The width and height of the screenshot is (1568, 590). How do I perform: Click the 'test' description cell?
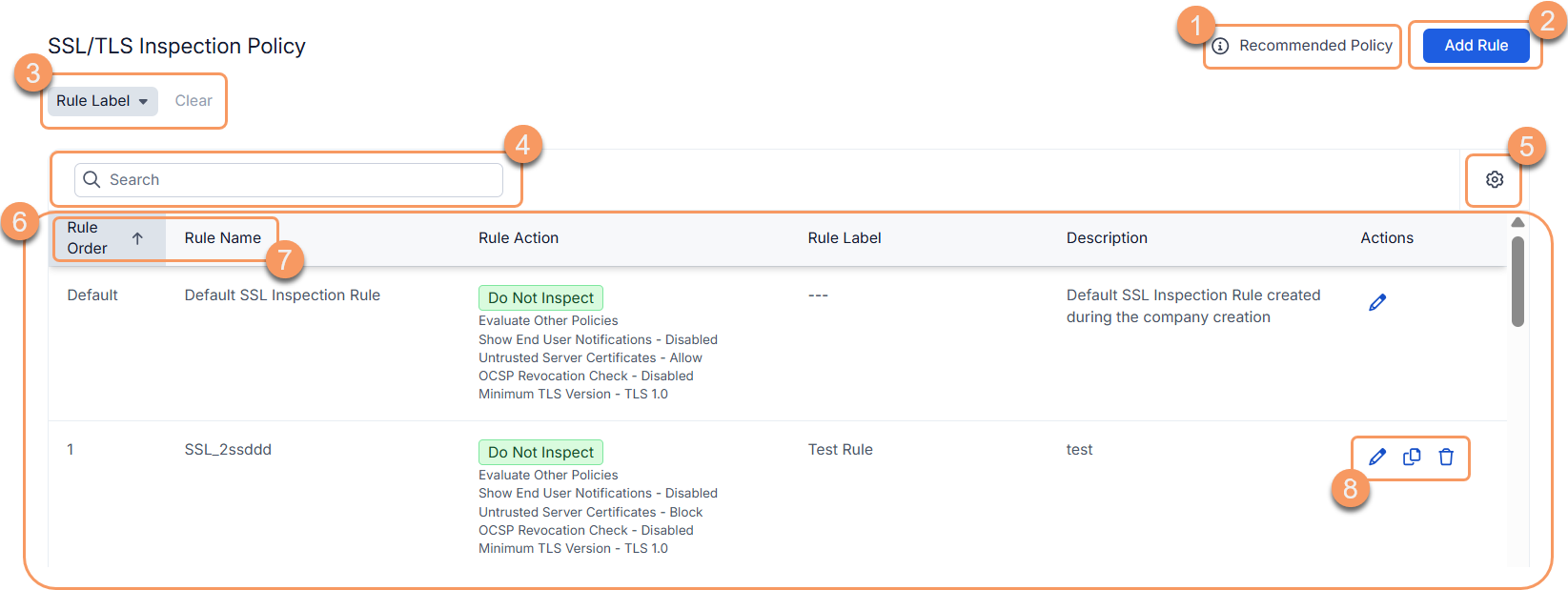point(1079,450)
